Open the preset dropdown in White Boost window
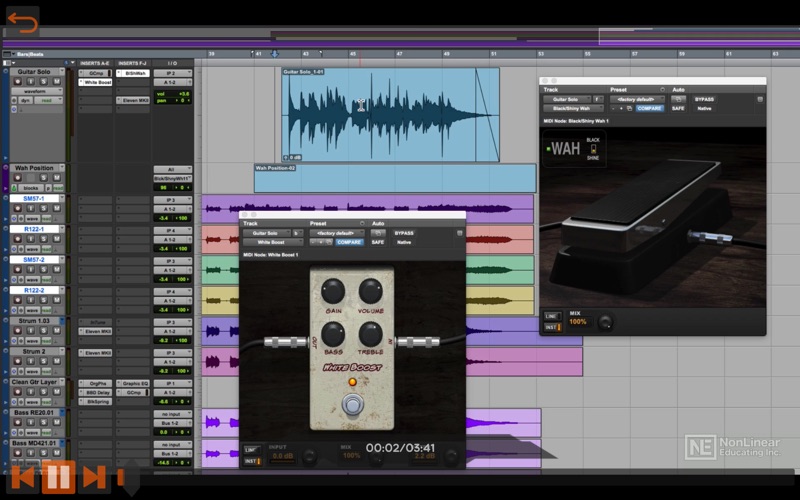The height and width of the screenshot is (500, 800). click(x=337, y=233)
